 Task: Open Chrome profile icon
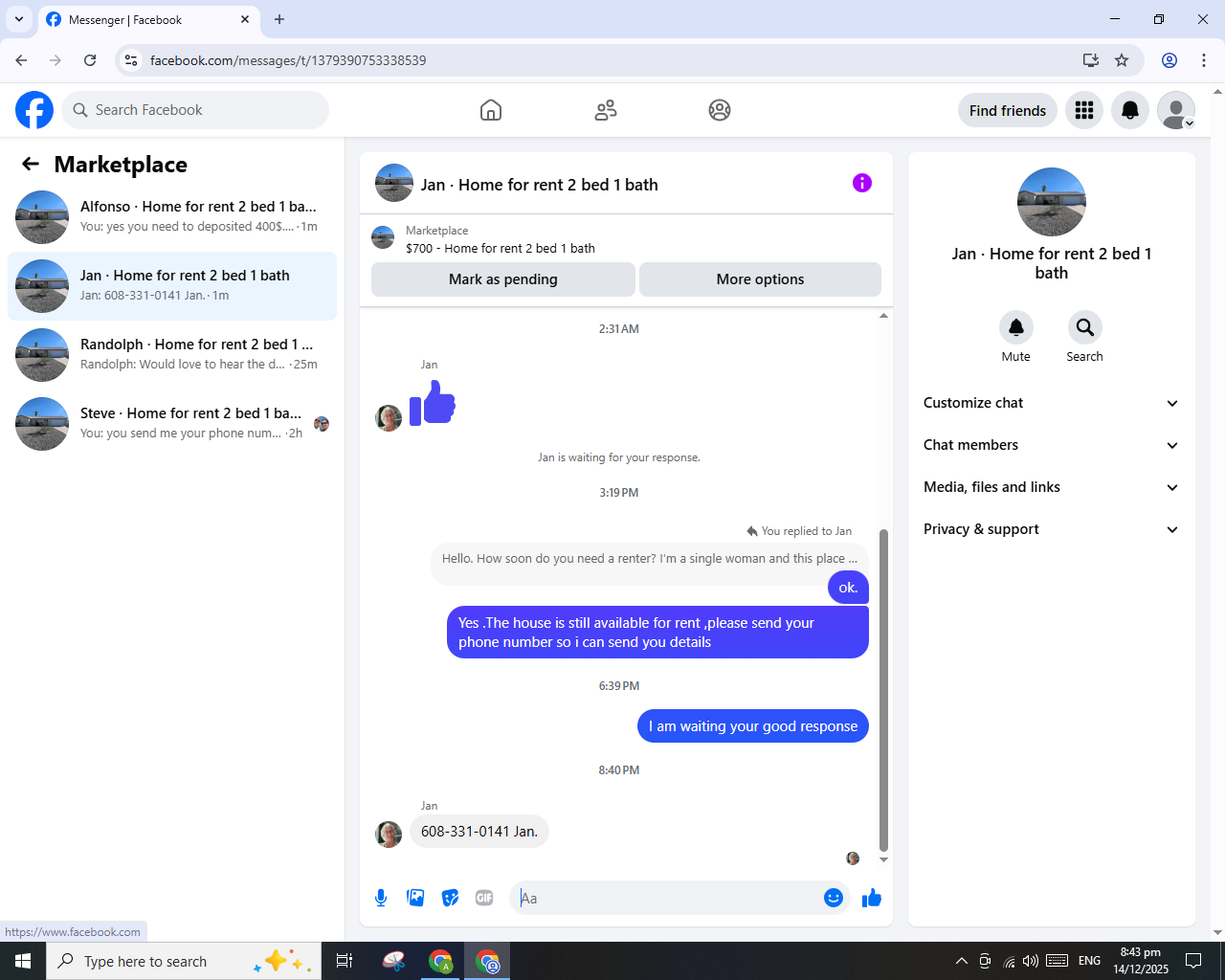point(1169,60)
